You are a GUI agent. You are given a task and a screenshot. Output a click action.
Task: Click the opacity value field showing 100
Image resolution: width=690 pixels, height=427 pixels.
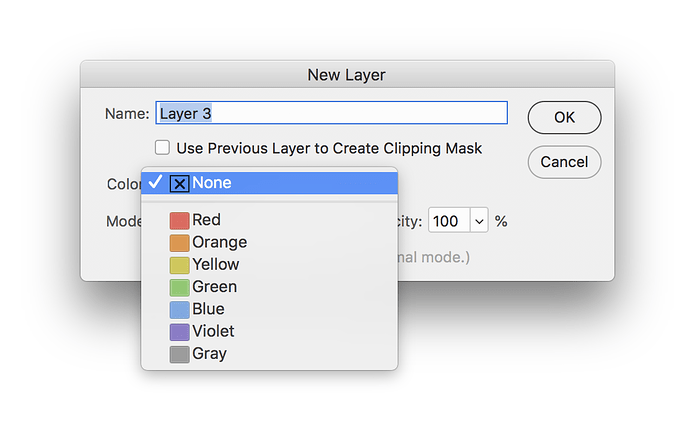(449, 221)
